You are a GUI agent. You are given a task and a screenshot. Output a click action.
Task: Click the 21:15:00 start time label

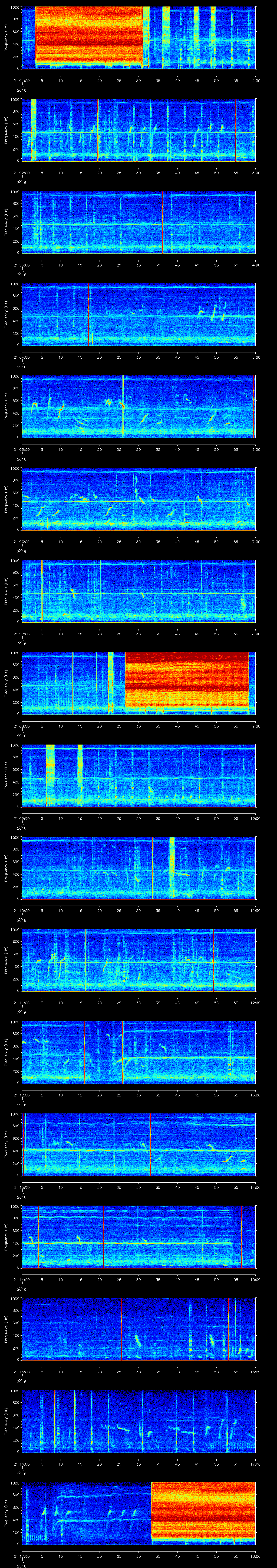(x=21, y=1372)
